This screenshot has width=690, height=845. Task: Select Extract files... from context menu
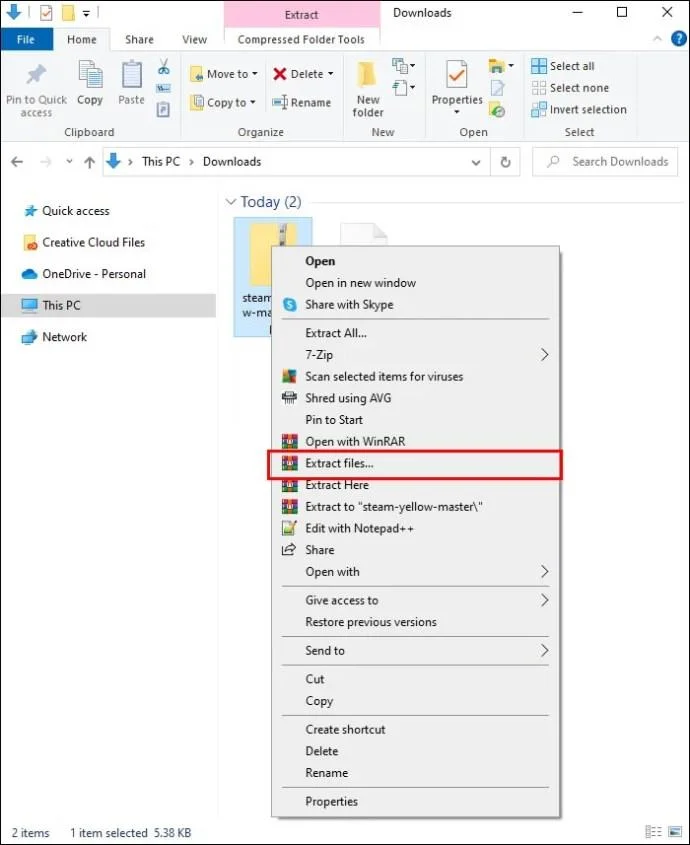(339, 463)
